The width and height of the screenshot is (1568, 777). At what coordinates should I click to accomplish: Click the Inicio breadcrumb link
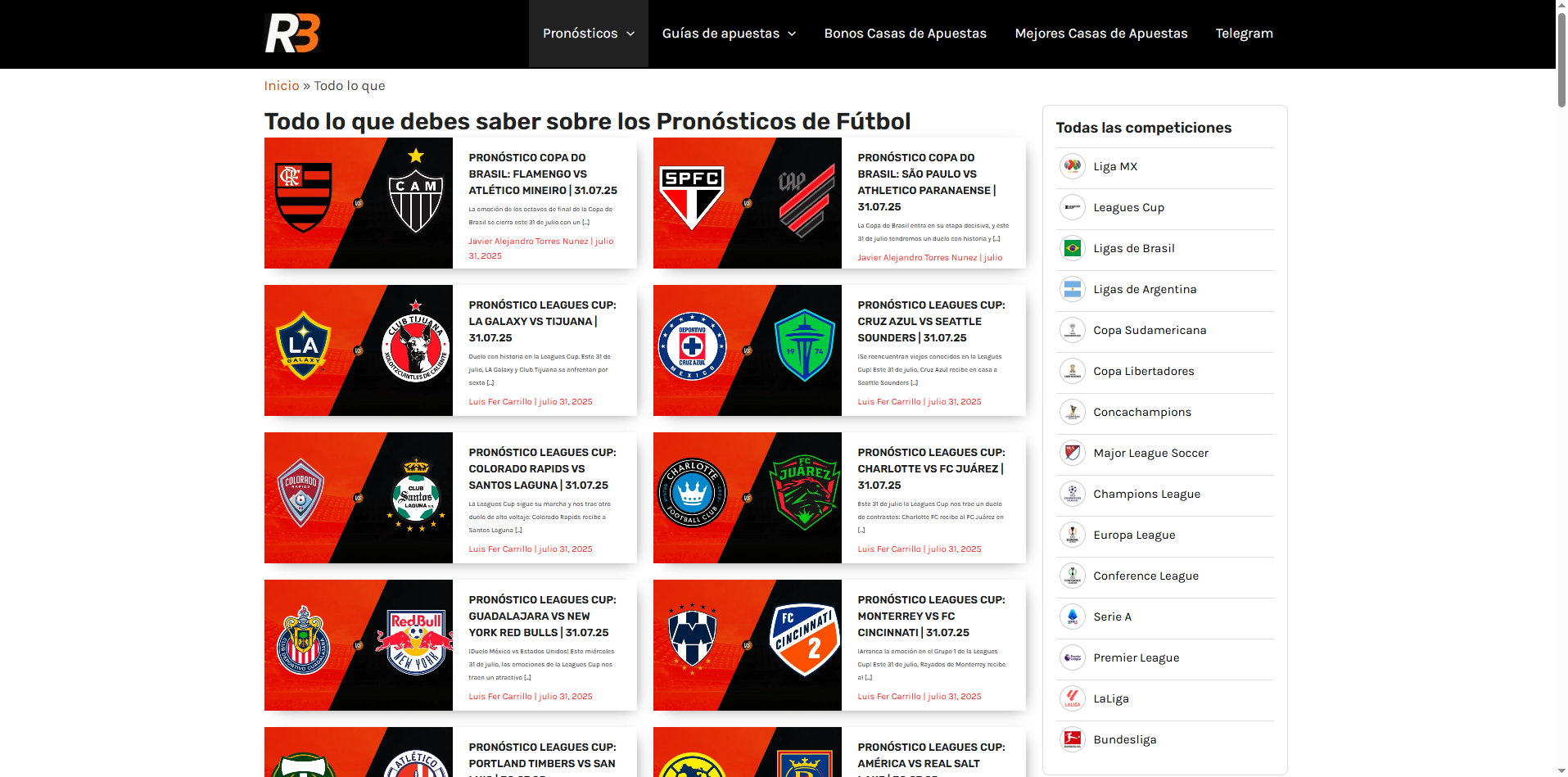click(282, 86)
